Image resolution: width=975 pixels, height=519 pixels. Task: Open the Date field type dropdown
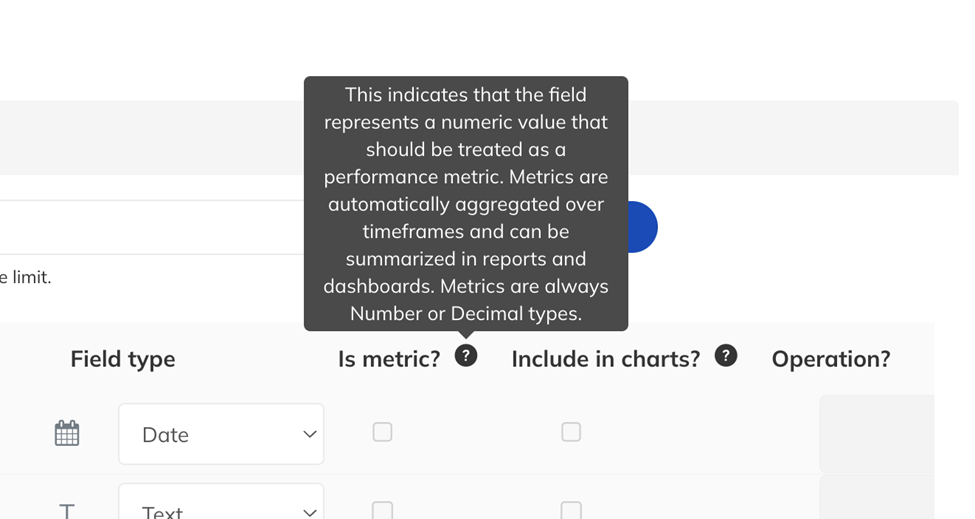tap(221, 434)
